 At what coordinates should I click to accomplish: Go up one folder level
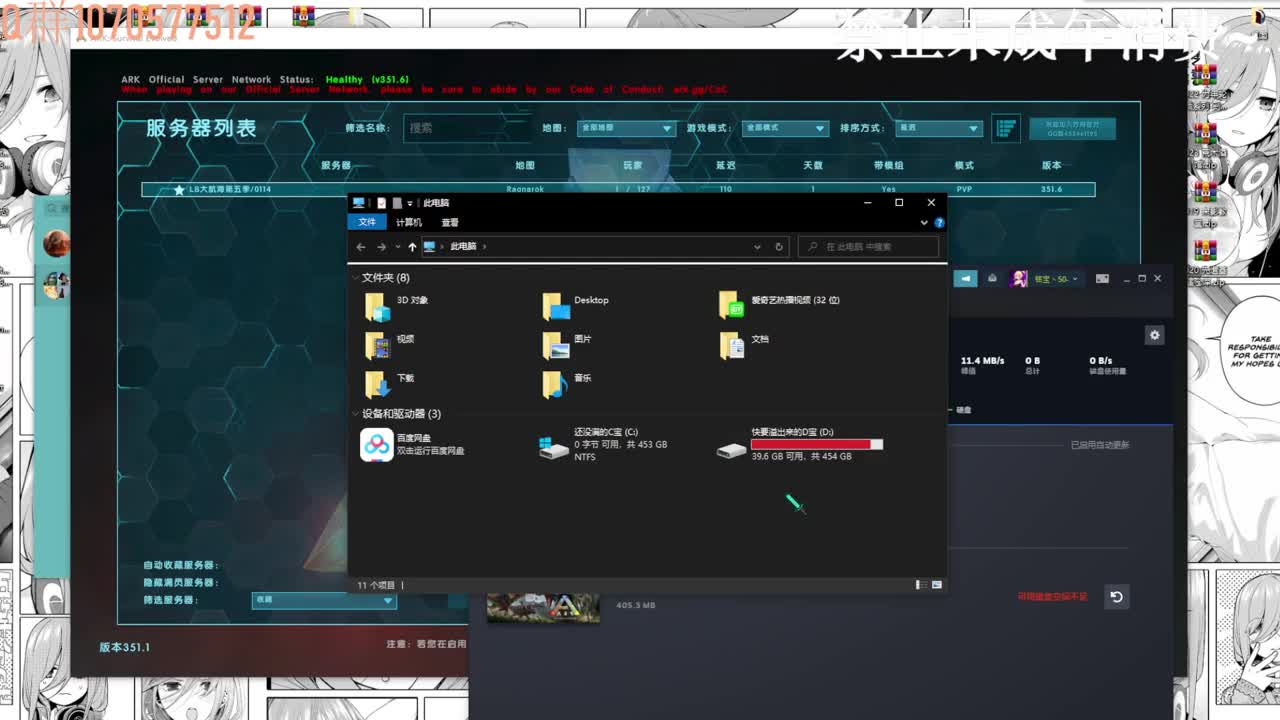tap(412, 246)
